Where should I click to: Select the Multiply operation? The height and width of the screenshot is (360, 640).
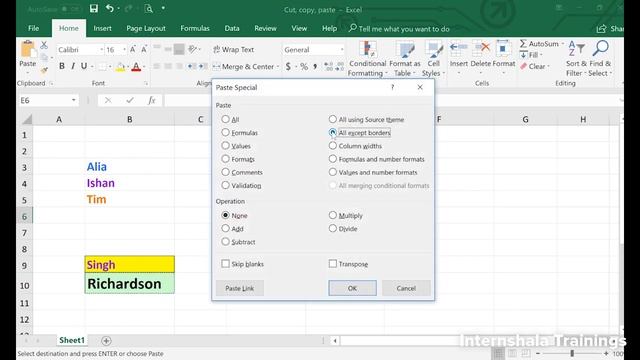click(x=333, y=215)
